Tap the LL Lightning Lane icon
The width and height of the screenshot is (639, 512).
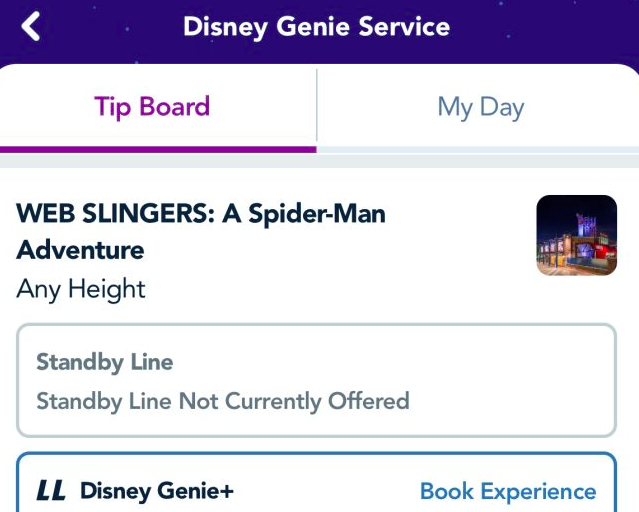pos(51,491)
